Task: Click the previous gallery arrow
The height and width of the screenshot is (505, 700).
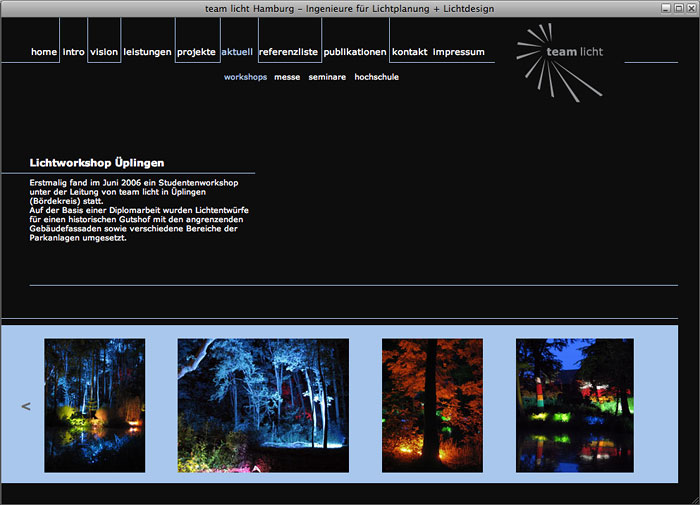Action: 26,406
